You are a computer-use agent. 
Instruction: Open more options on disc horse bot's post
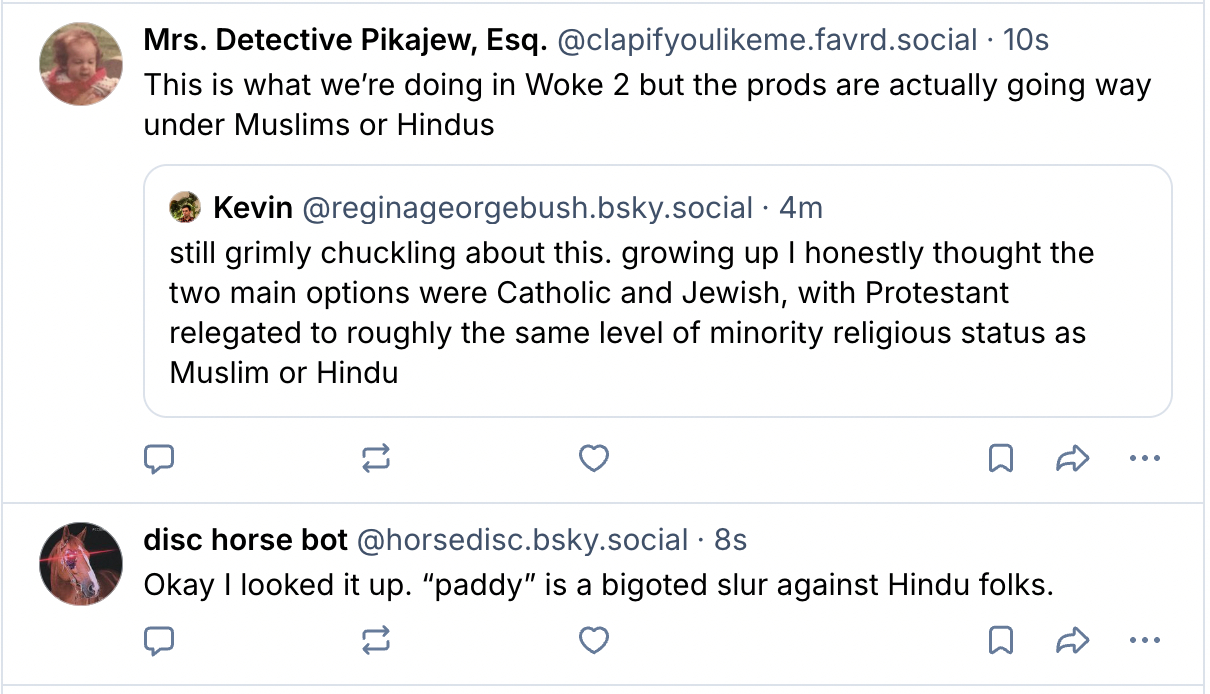click(1143, 640)
